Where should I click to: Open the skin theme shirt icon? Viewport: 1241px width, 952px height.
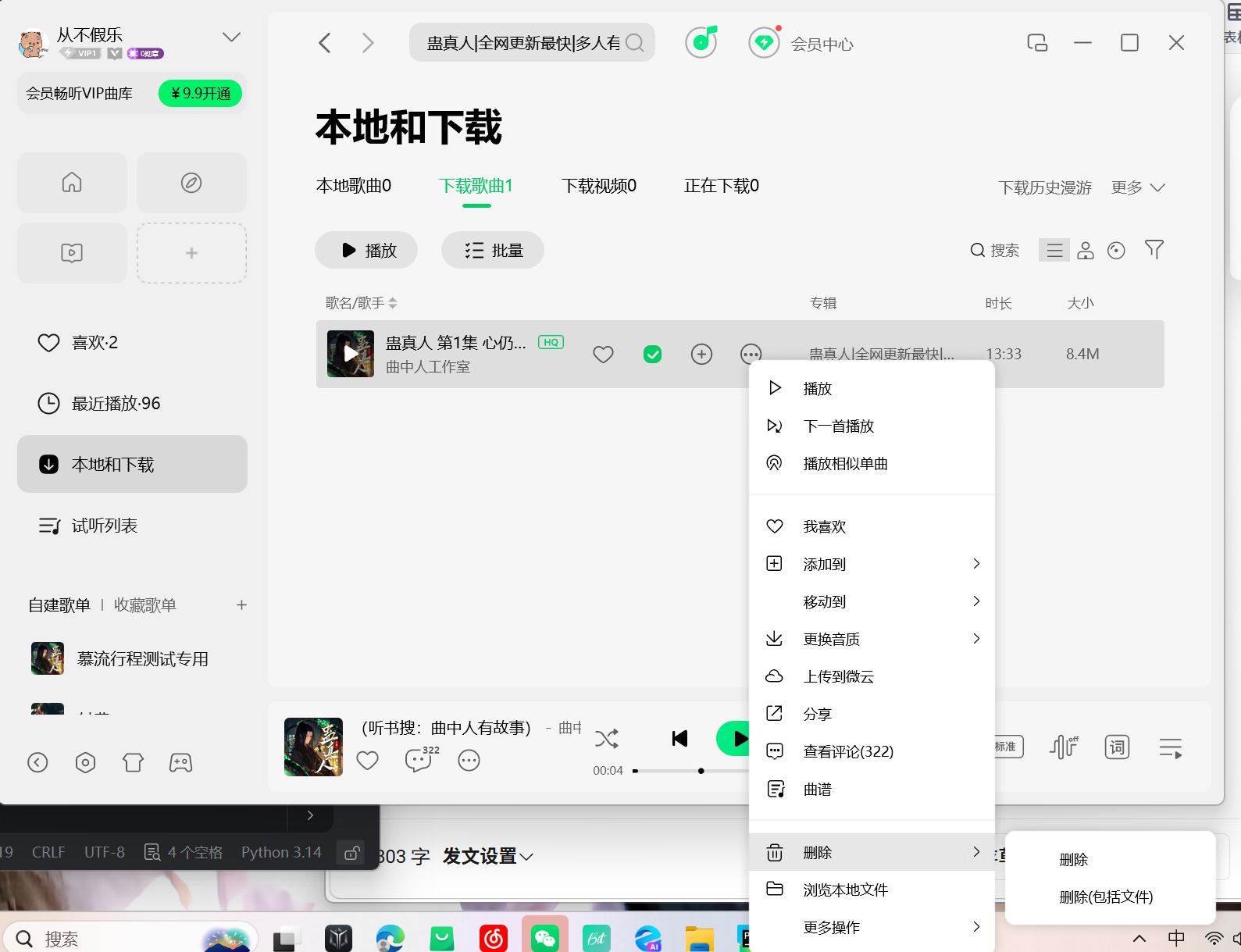133,762
